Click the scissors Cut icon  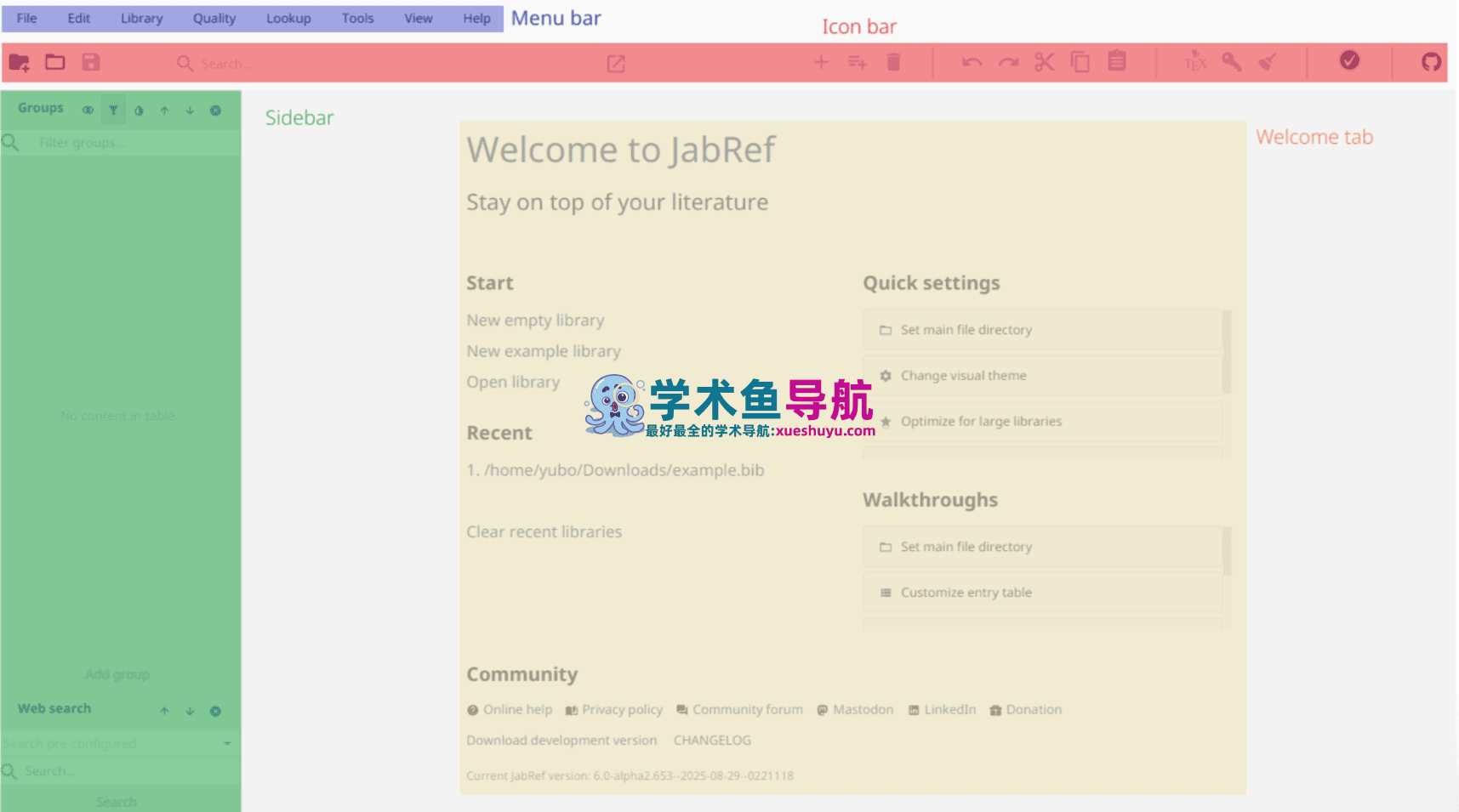point(1044,62)
